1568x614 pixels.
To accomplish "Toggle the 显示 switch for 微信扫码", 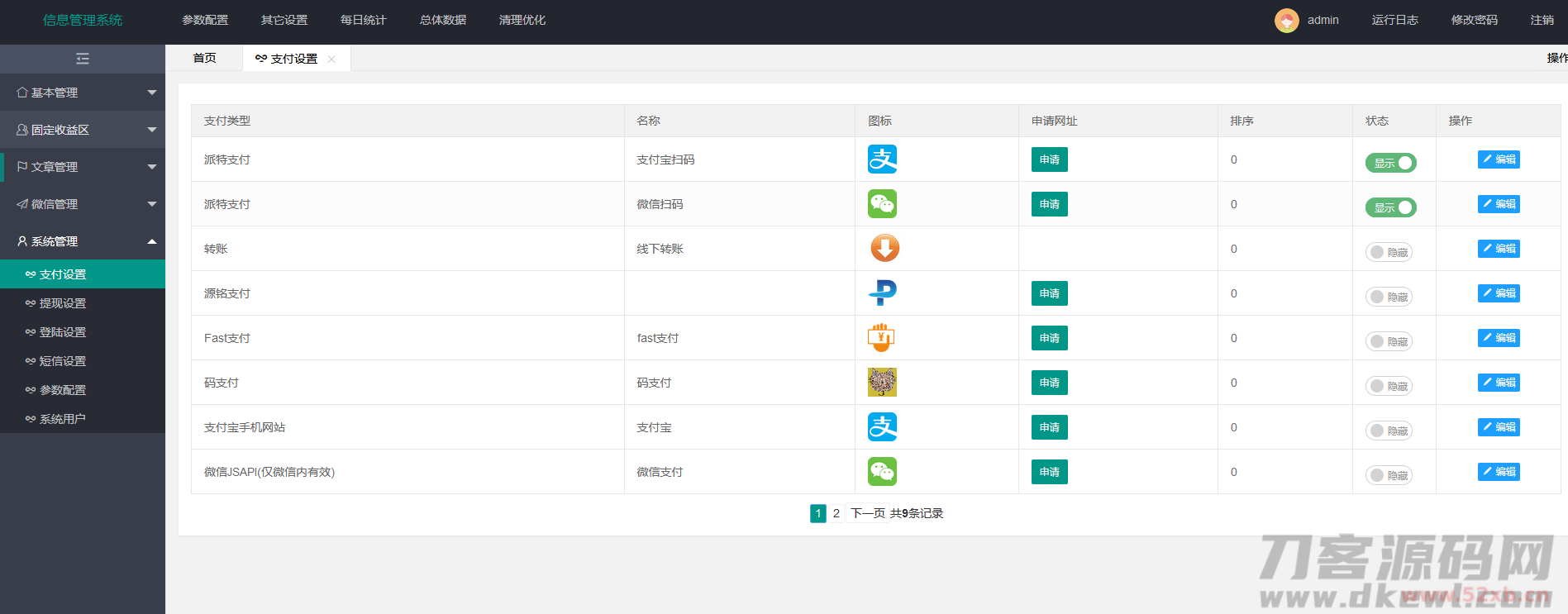I will [x=1390, y=208].
